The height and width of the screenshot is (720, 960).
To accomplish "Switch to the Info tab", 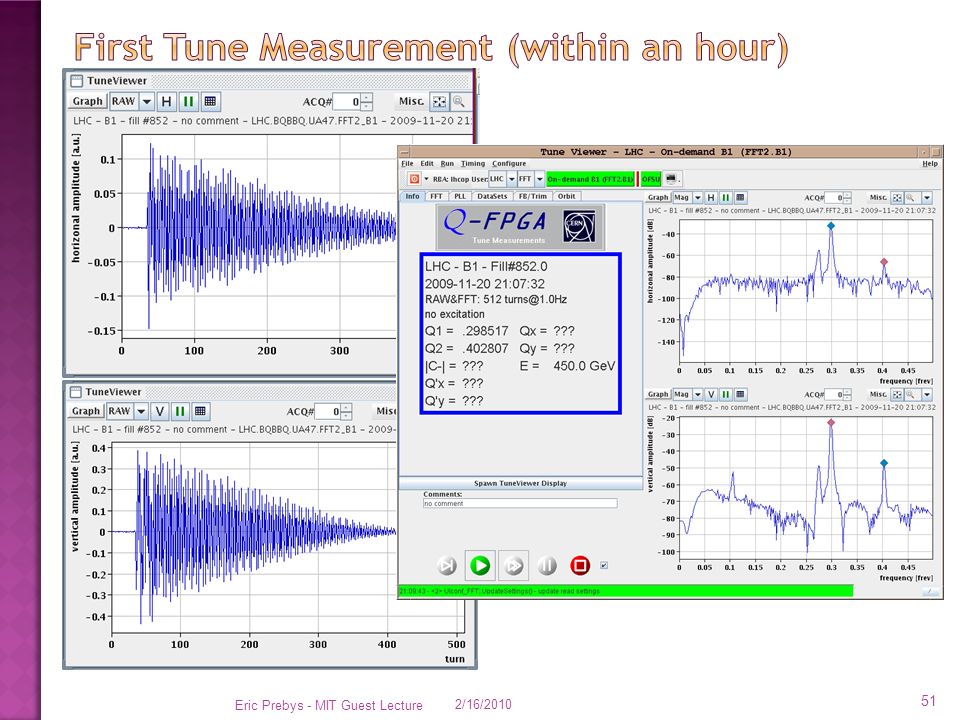I will point(412,197).
